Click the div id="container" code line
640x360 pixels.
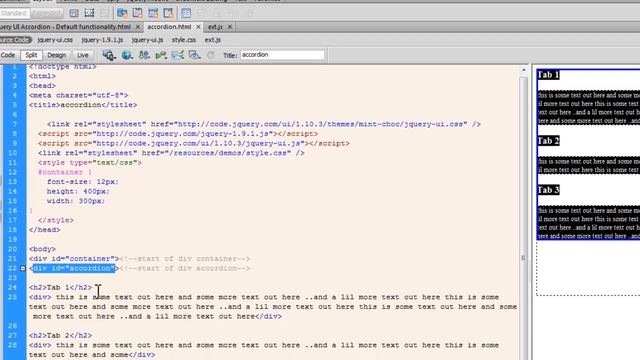(x=139, y=259)
